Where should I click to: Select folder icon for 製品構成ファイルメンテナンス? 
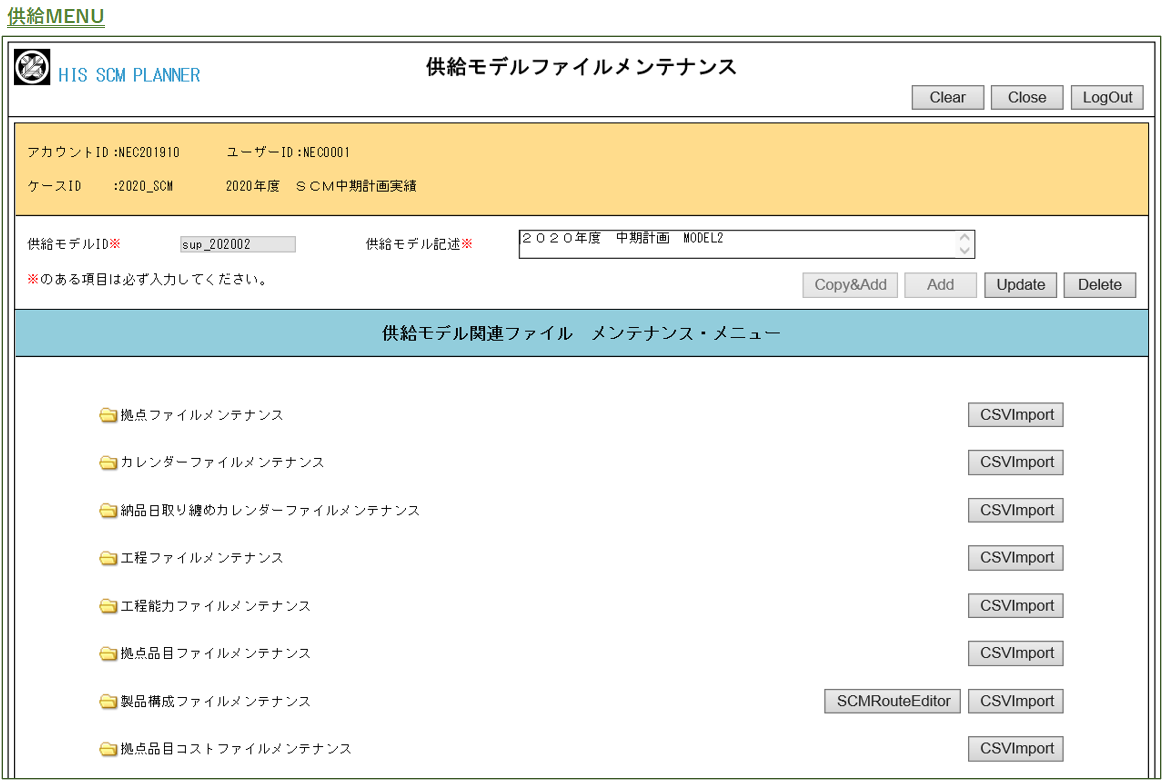(108, 702)
